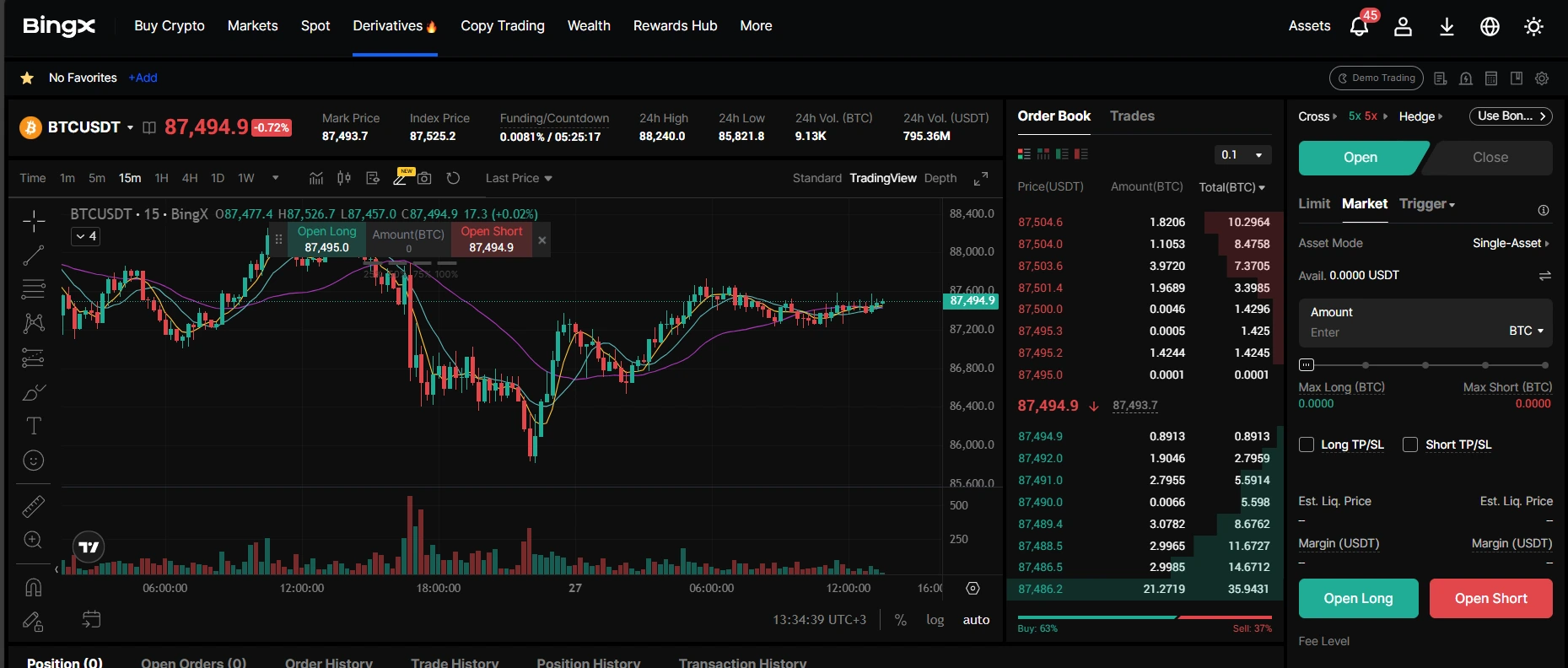The image size is (1568, 668).
Task: Expand chart to fullscreen
Action: 981,179
